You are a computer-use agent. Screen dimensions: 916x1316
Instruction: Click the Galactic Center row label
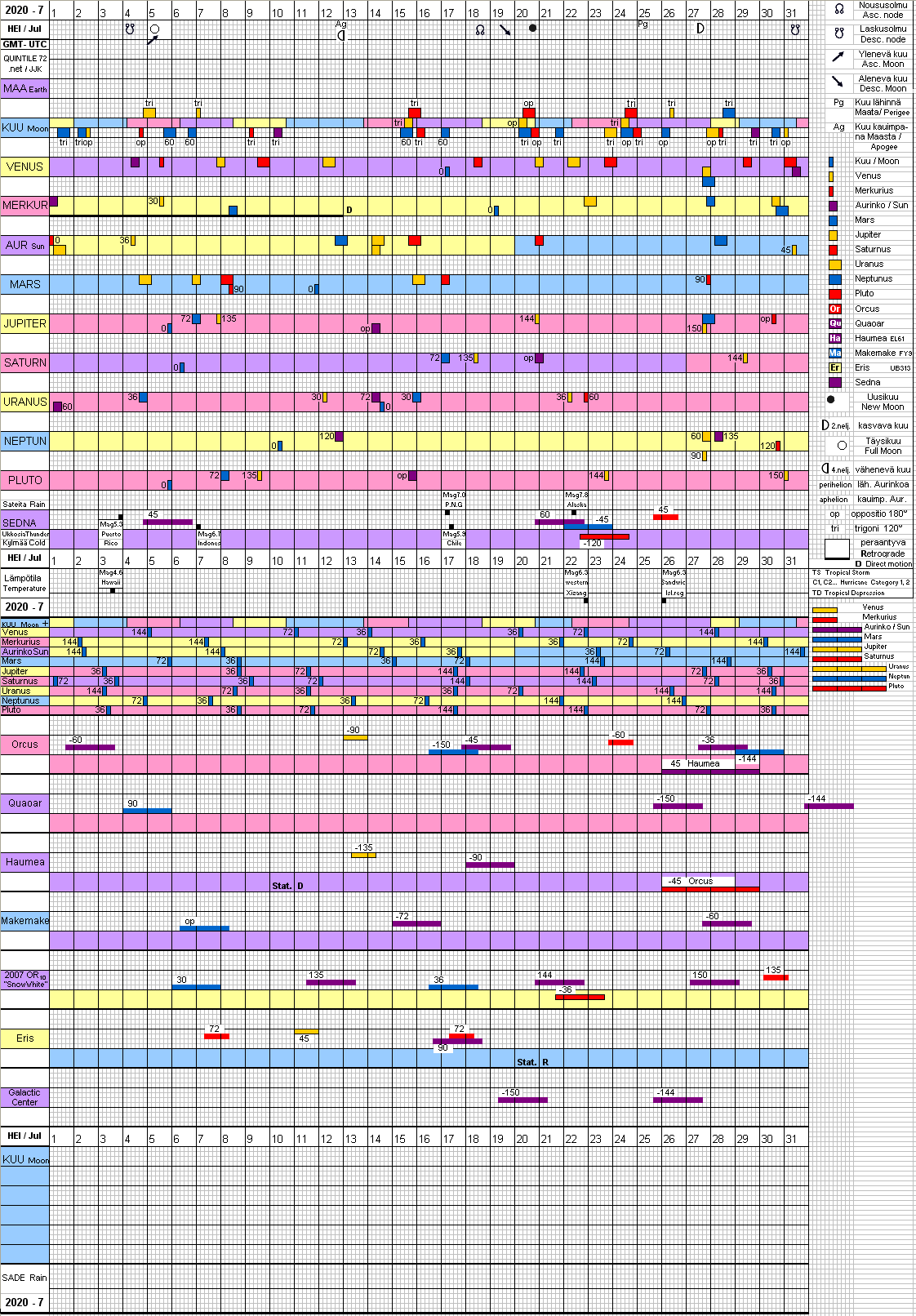(24, 1097)
